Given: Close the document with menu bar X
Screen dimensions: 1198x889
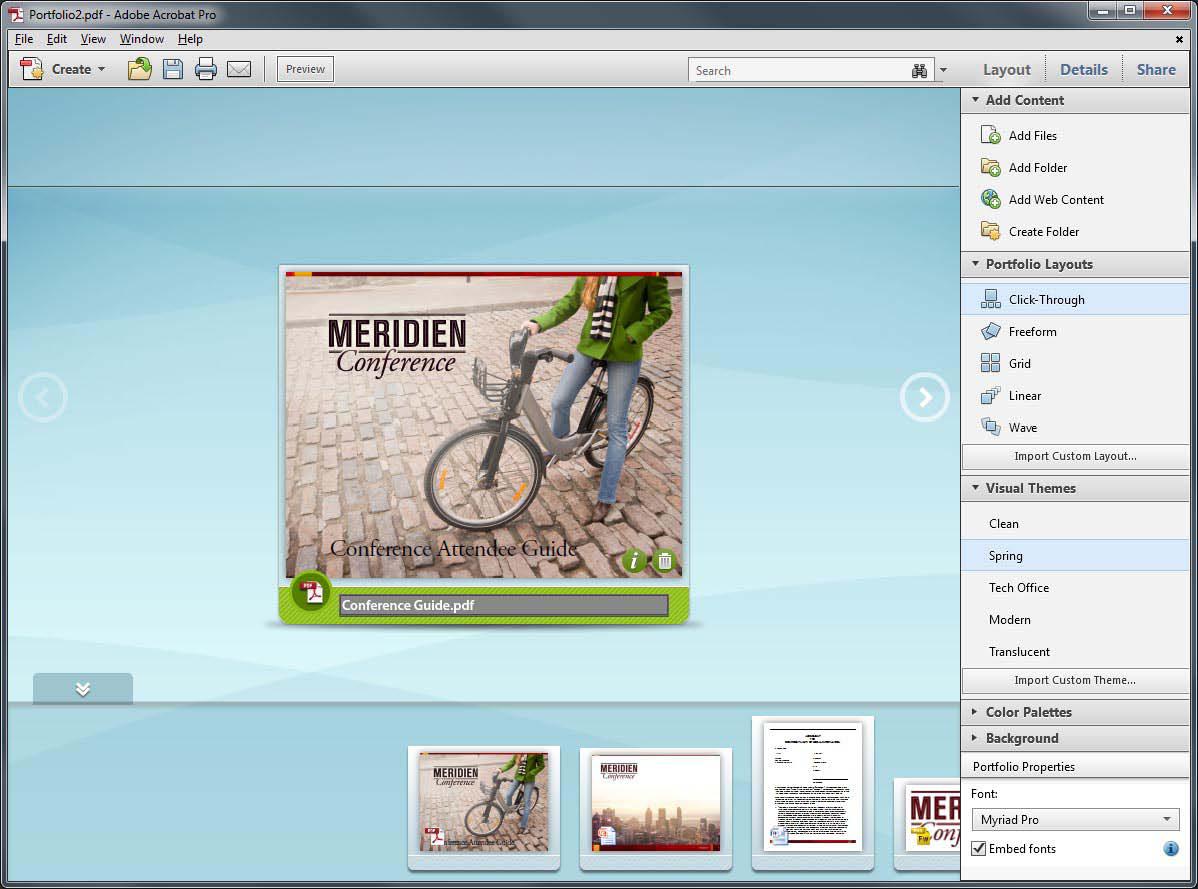Looking at the screenshot, I should click(1179, 39).
